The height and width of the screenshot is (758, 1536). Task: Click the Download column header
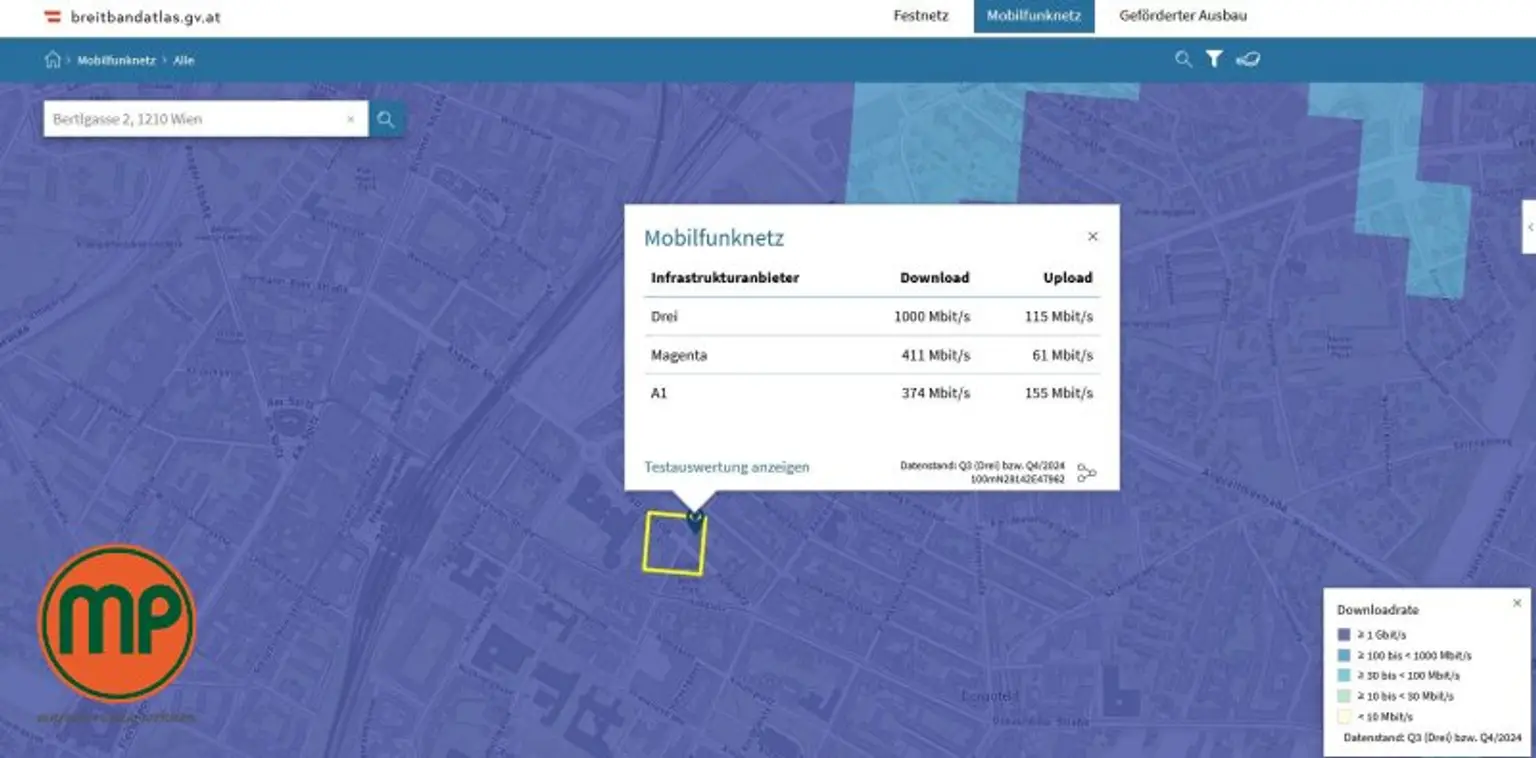(935, 278)
